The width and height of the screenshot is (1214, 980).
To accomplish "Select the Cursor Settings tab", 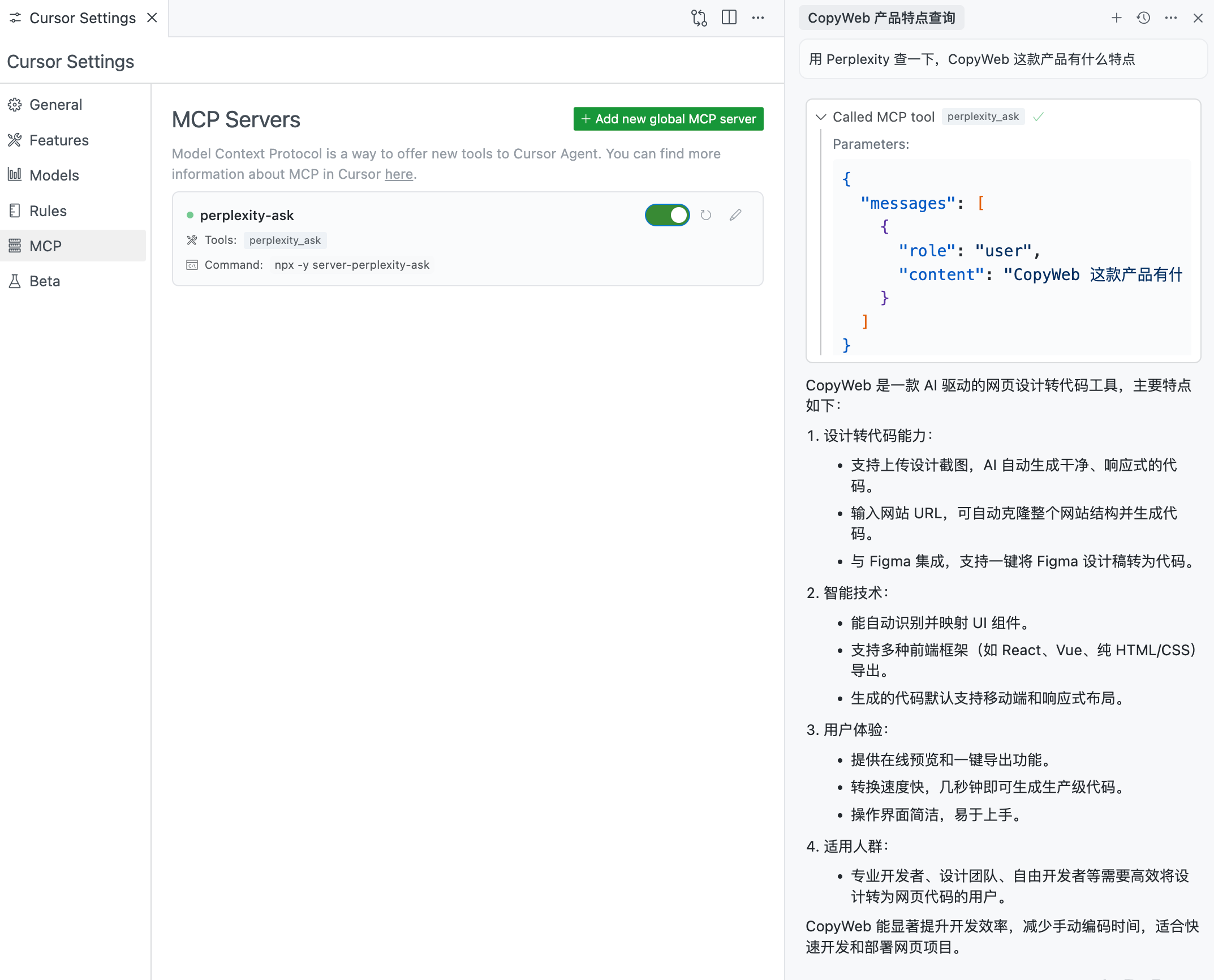I will (82, 18).
